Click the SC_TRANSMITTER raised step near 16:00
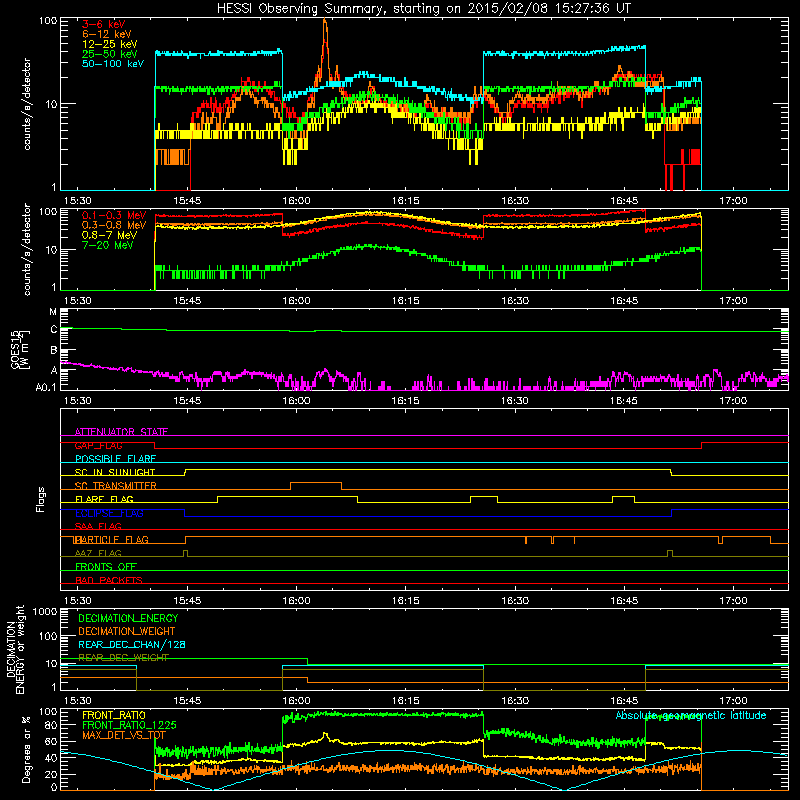The height and width of the screenshot is (800, 800). point(316,483)
